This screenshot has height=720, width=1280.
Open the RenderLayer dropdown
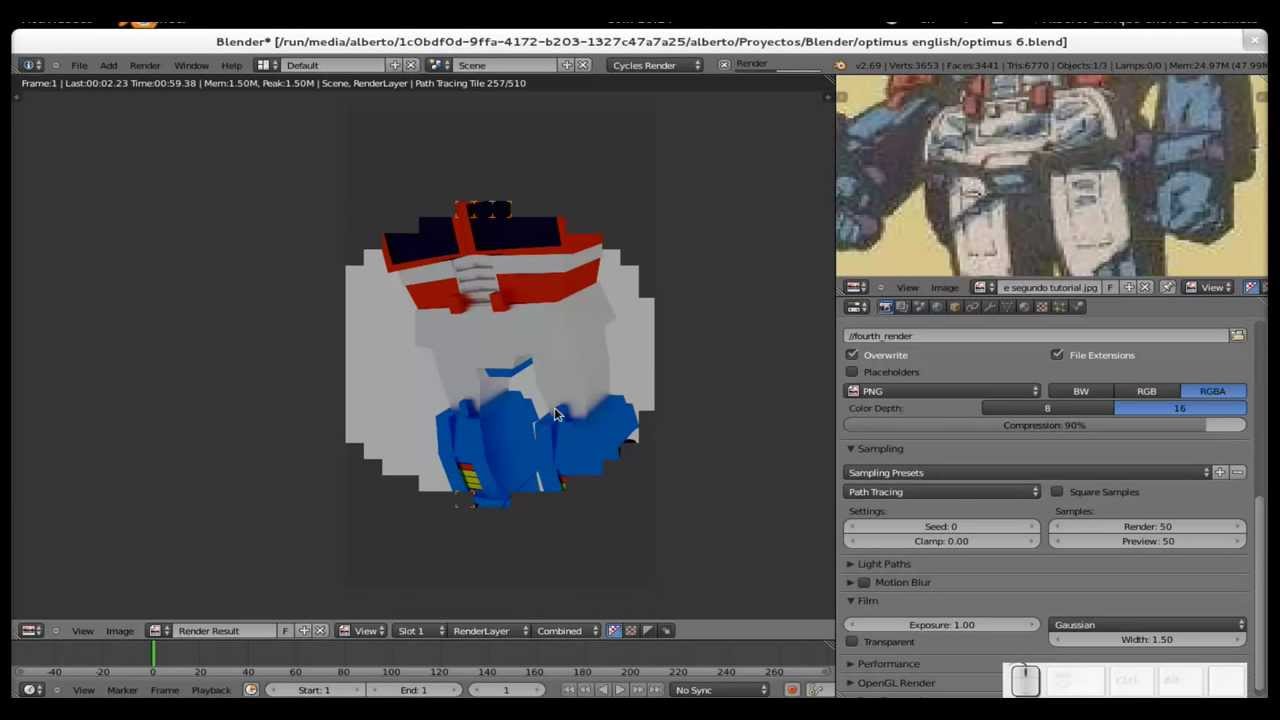pyautogui.click(x=489, y=631)
